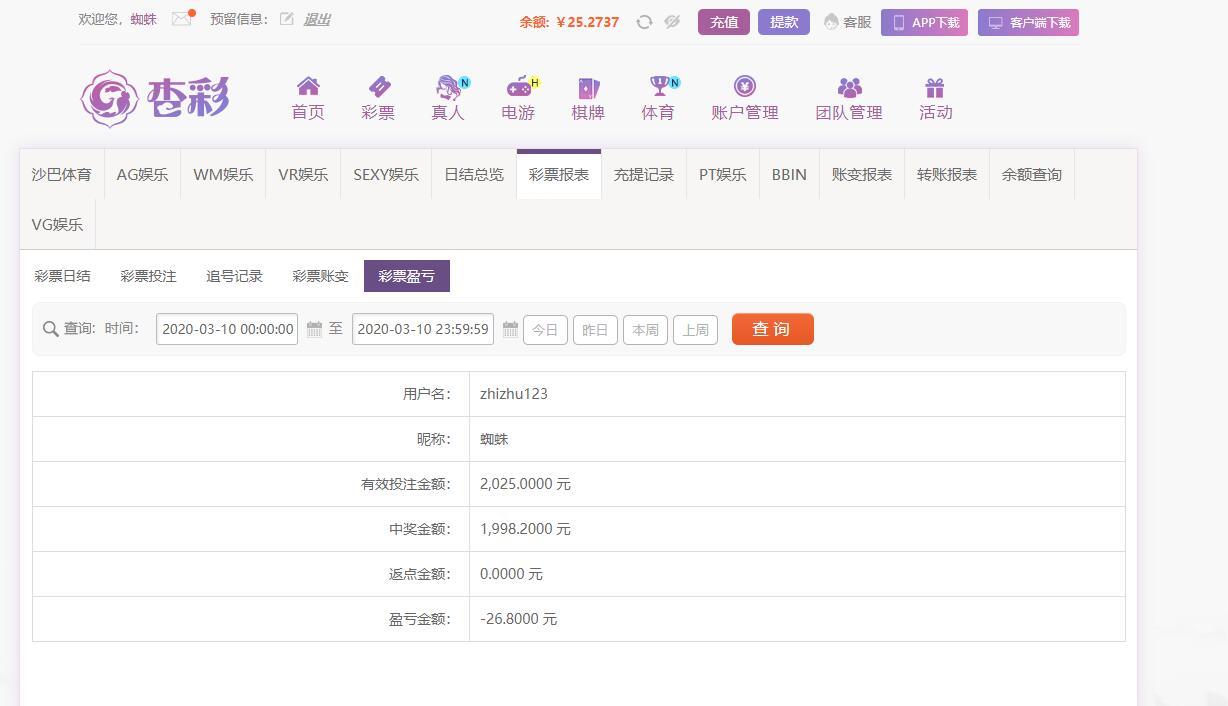Viewport: 1228px width, 706px height.
Task: Open 体育 trophy sports icon
Action: (x=659, y=87)
